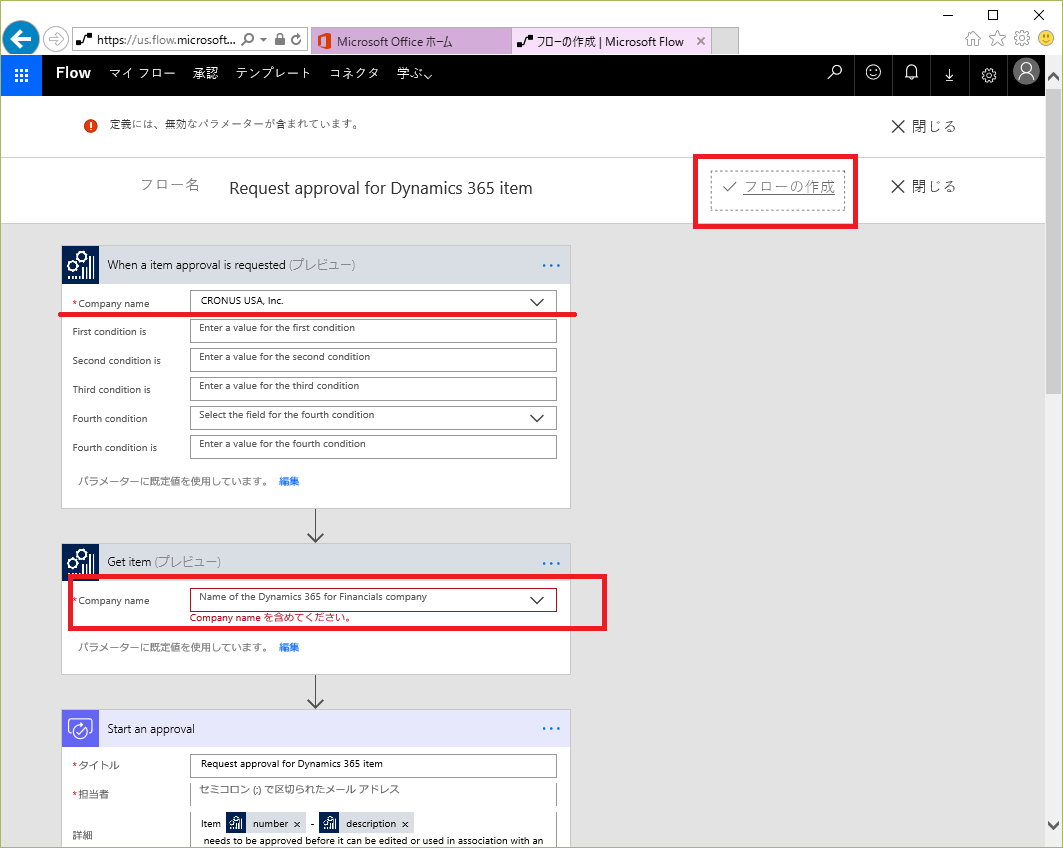The height and width of the screenshot is (848, 1063).
Task: Click 編集 link on Get item card
Action: pyautogui.click(x=289, y=647)
